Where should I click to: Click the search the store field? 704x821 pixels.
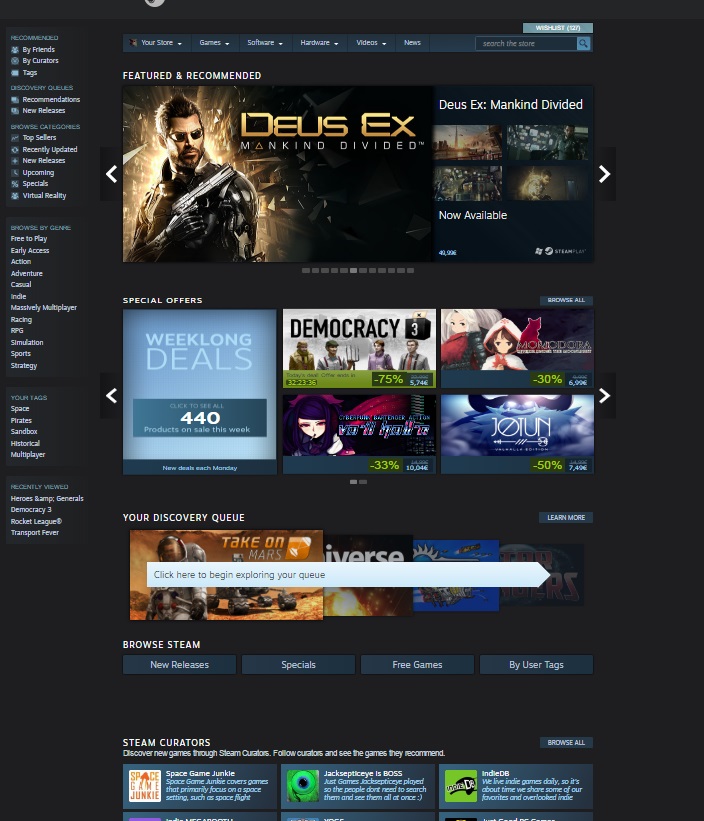click(x=526, y=43)
